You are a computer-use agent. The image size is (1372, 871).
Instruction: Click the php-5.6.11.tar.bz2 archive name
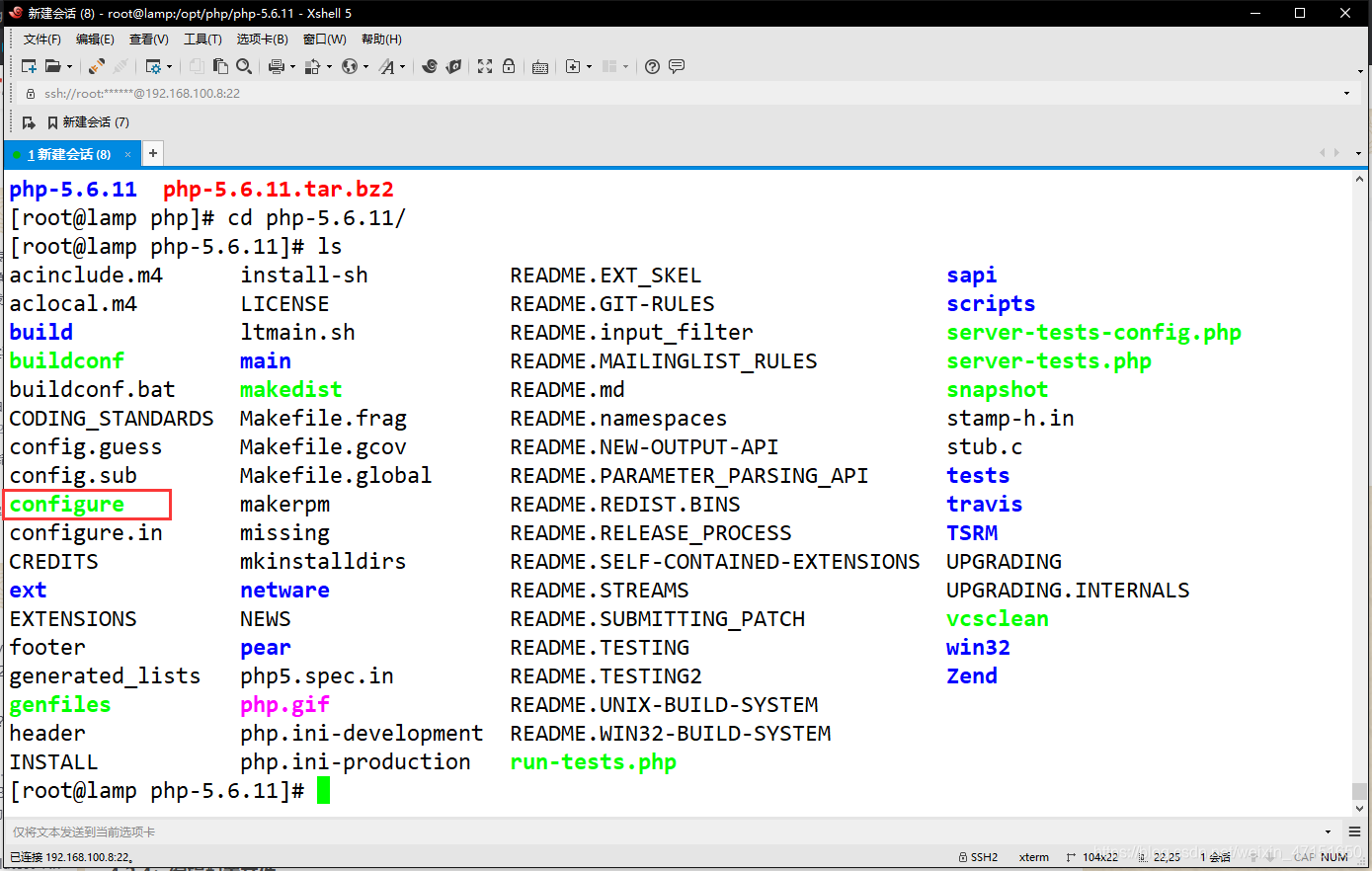(279, 190)
